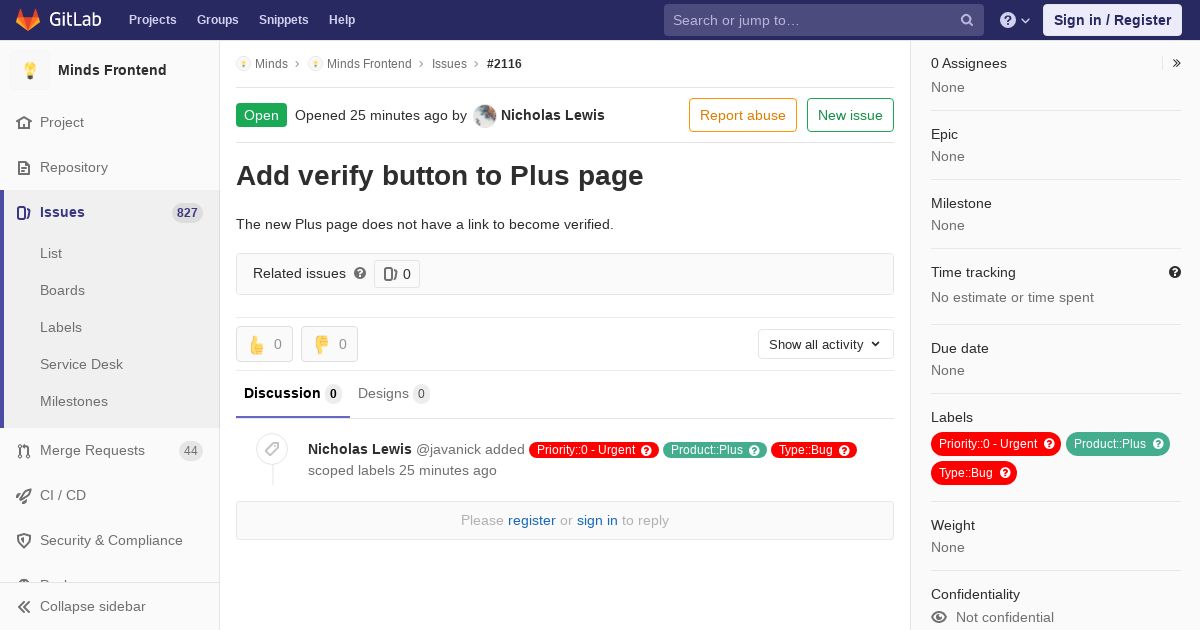
Task: Open the Projects menu
Action: click(153, 20)
